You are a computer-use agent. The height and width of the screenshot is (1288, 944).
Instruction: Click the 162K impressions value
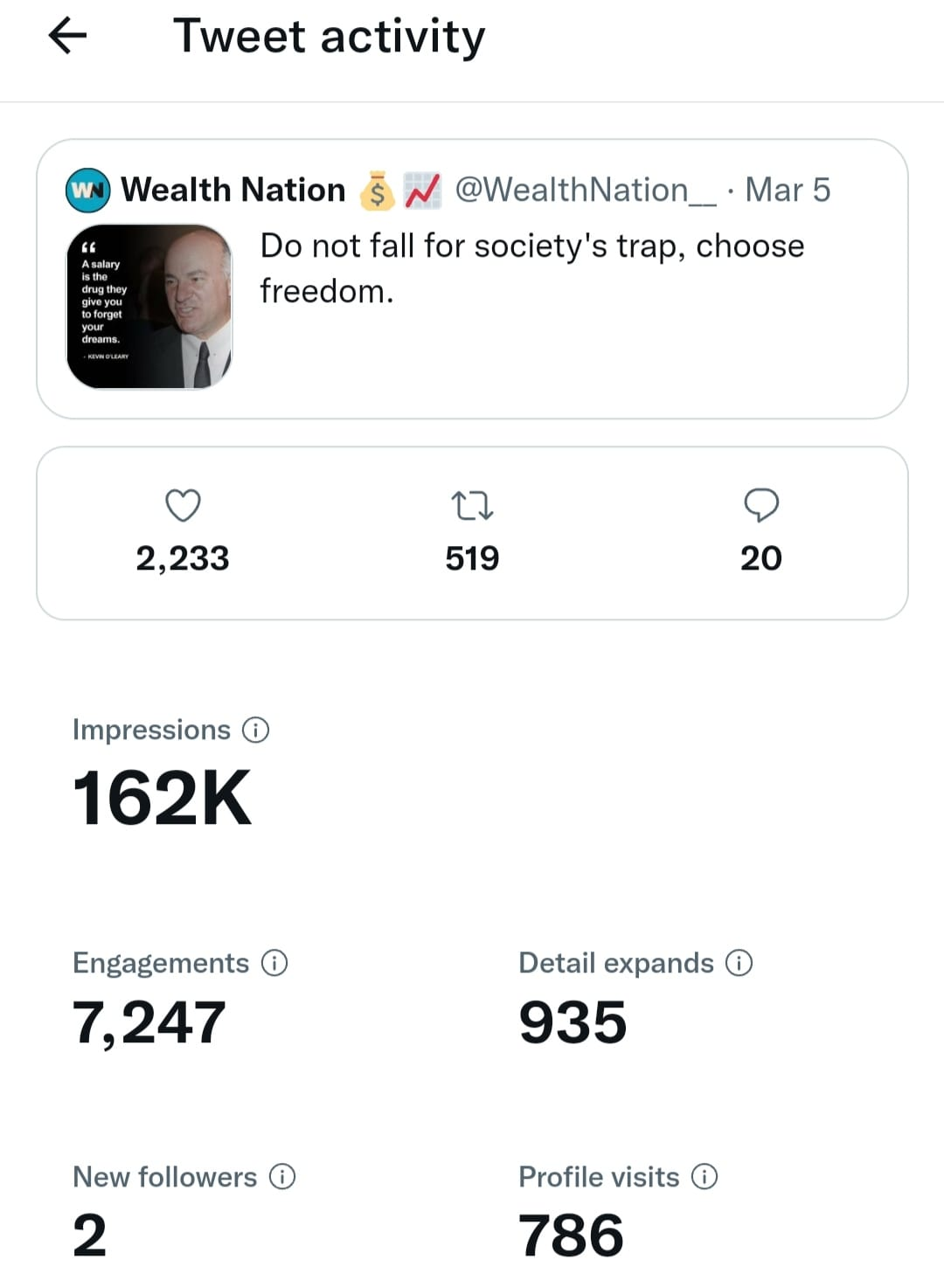[163, 798]
